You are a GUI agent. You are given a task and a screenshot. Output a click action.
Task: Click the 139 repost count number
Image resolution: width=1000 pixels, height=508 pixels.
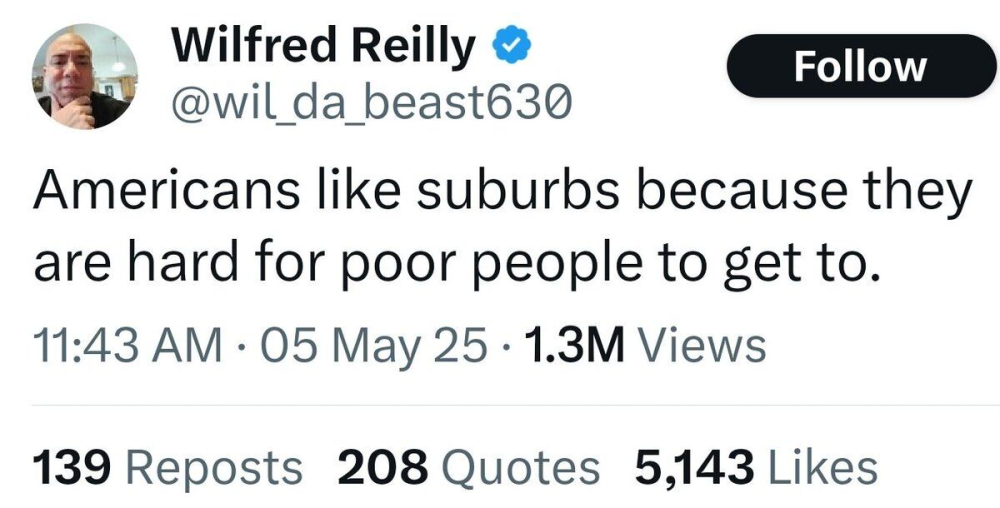click(71, 467)
